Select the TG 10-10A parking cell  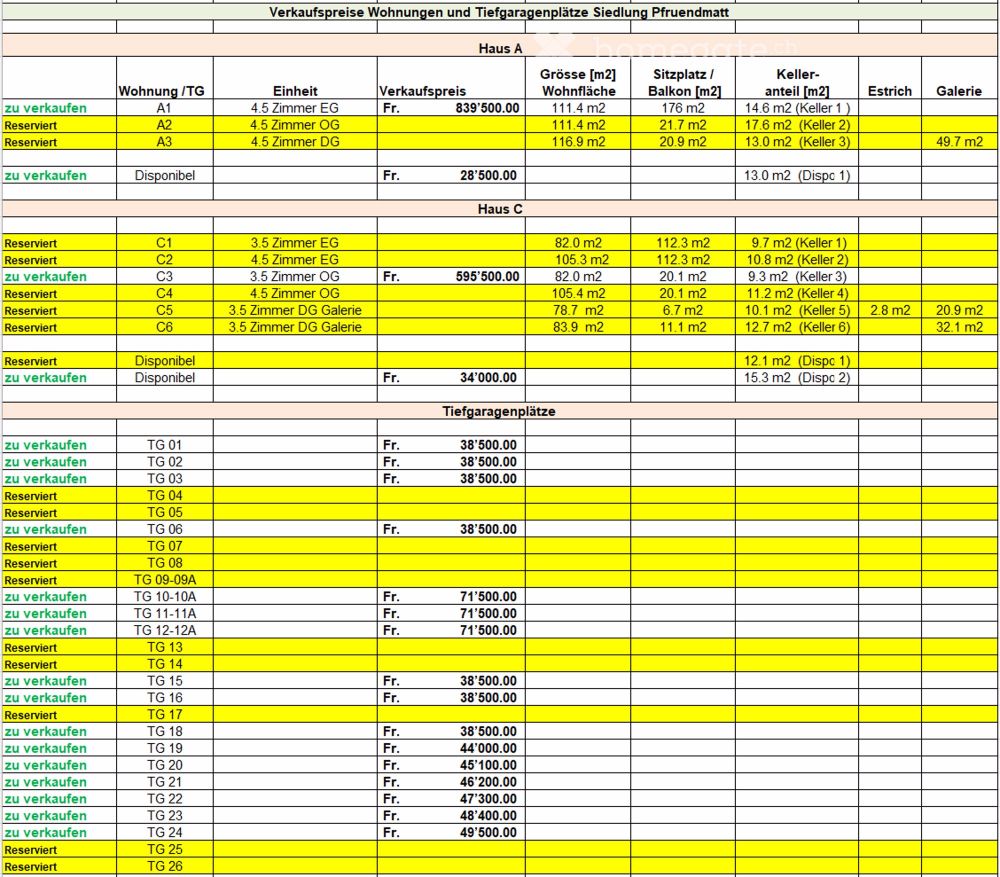coord(164,597)
